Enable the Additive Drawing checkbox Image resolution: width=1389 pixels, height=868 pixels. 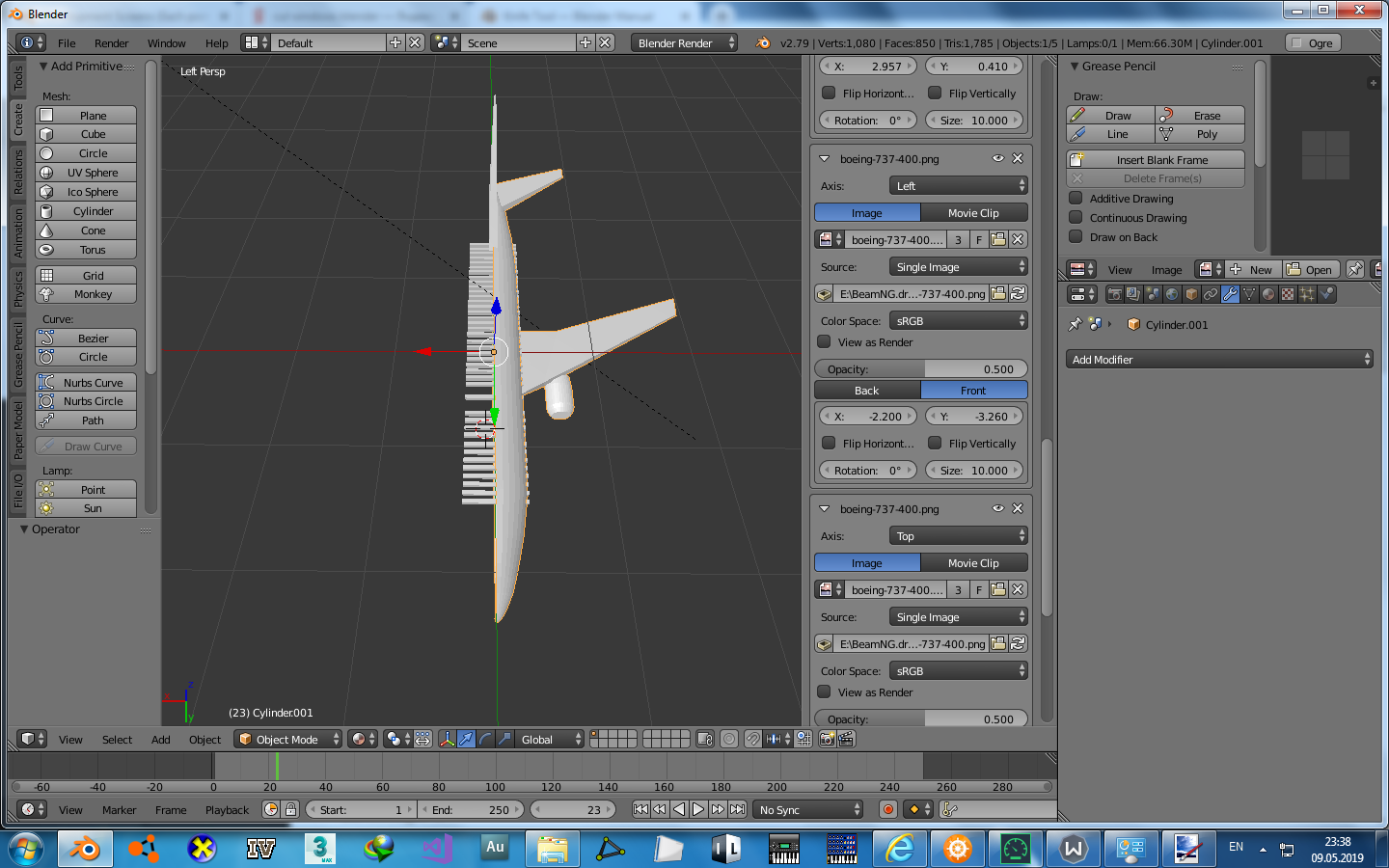pos(1076,198)
